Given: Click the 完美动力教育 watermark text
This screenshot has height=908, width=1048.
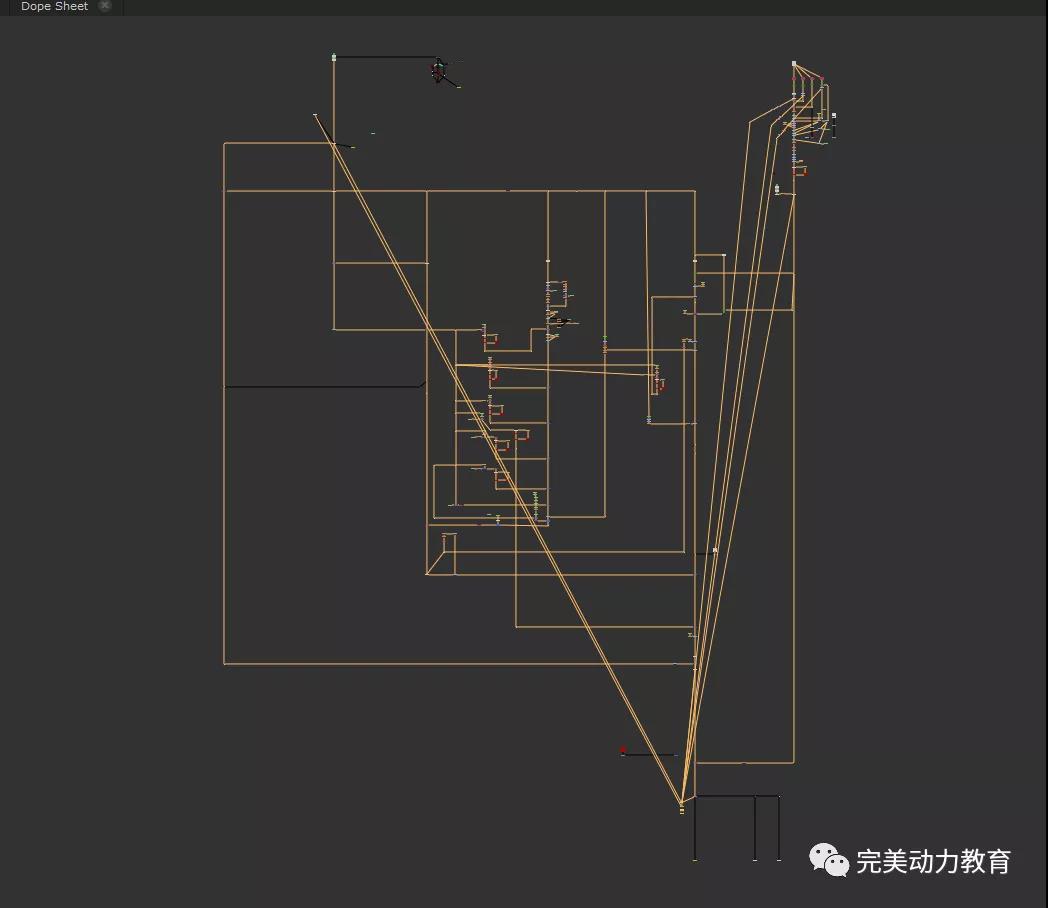Looking at the screenshot, I should point(933,861).
